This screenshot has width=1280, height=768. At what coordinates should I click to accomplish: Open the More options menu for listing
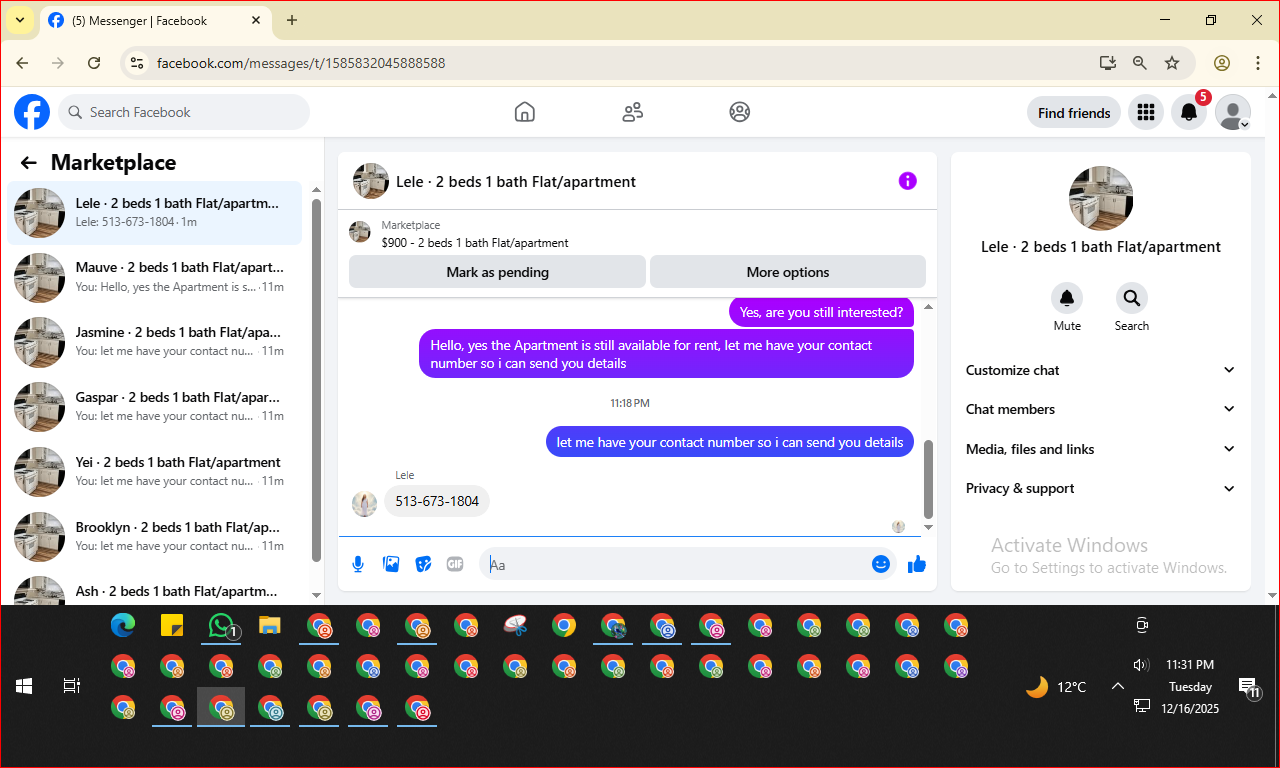[x=788, y=272]
